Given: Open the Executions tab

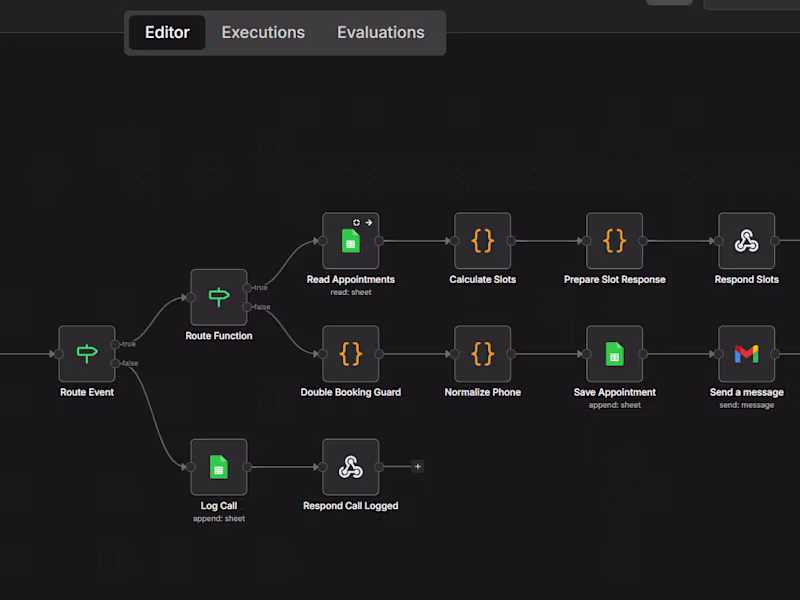Looking at the screenshot, I should (263, 33).
